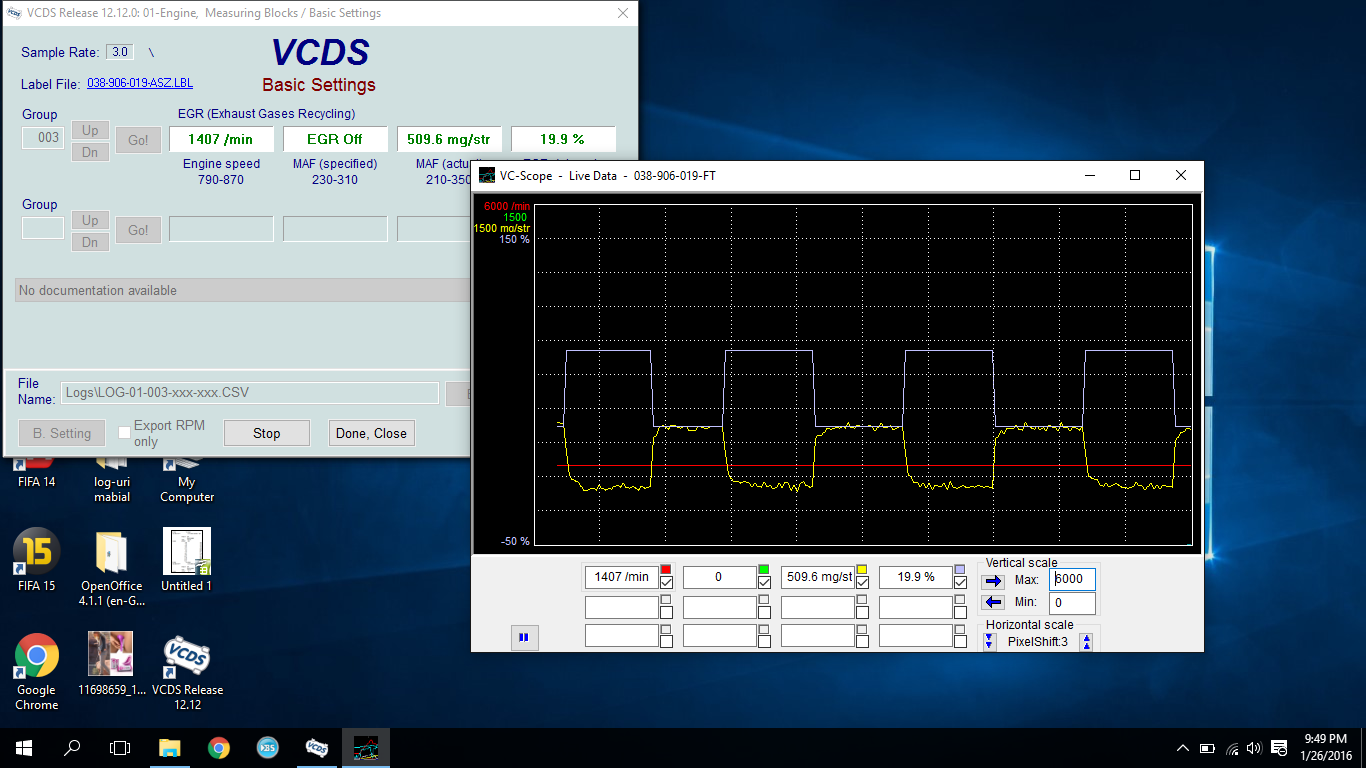Click the VCDS window title bar icon
The image size is (1366, 768).
(x=14, y=13)
